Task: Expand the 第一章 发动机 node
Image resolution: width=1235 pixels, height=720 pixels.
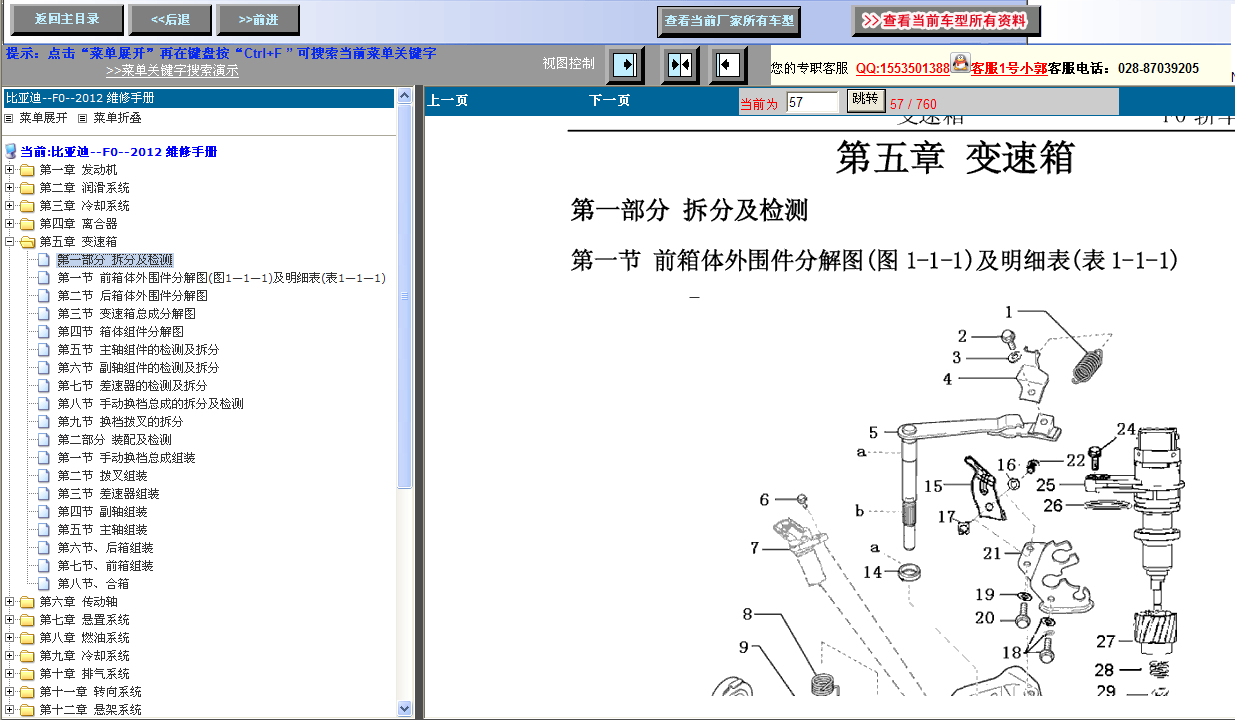Action: coord(10,170)
